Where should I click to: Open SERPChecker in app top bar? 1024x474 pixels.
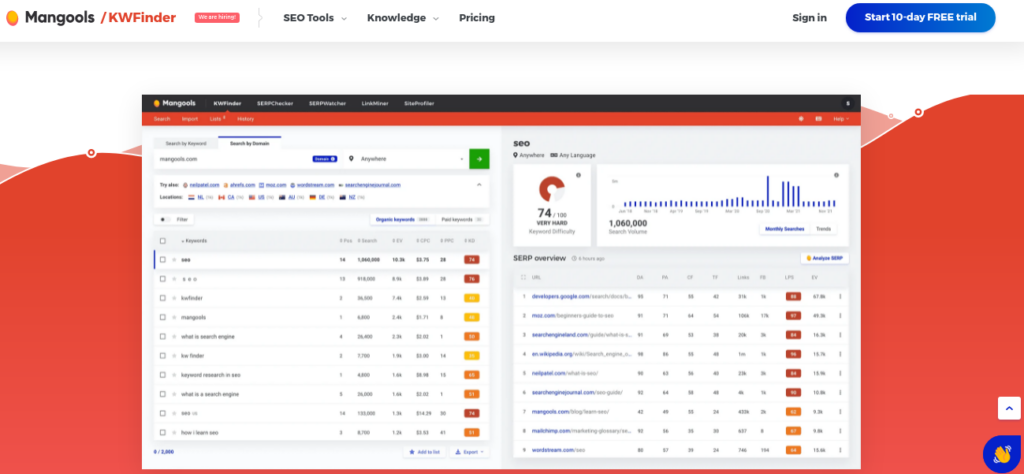[x=274, y=103]
